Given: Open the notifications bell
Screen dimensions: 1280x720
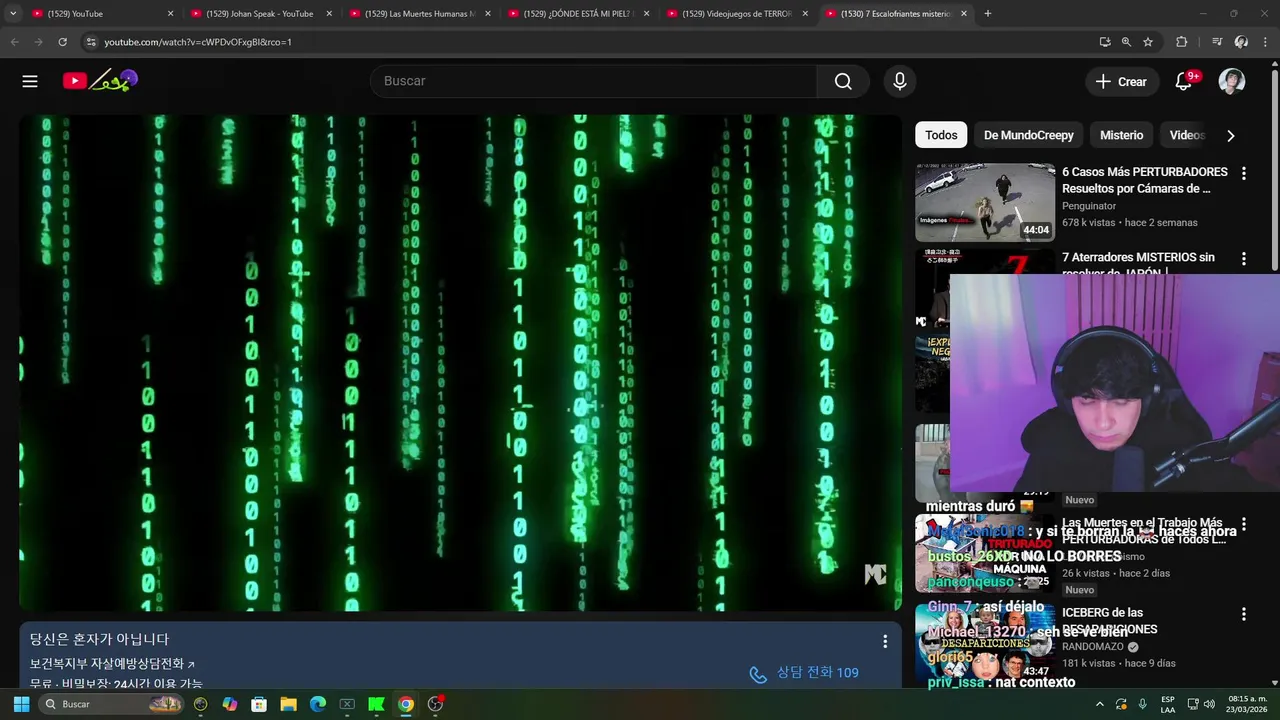Looking at the screenshot, I should (1184, 81).
